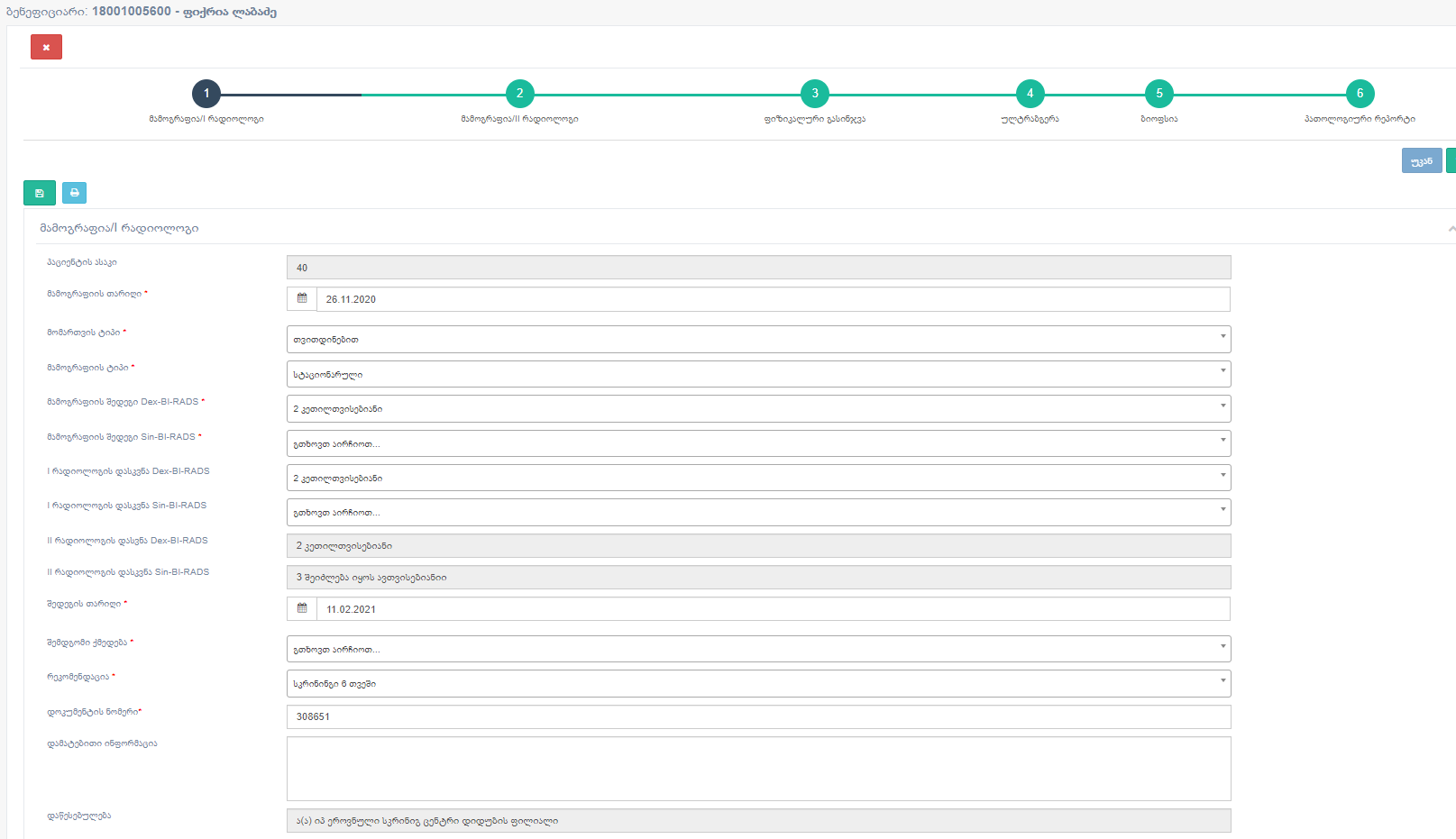Expand mammography result Dex-BI-RADS dropdown
Image resolution: width=1456 pixels, height=839 pixels.
pos(758,409)
